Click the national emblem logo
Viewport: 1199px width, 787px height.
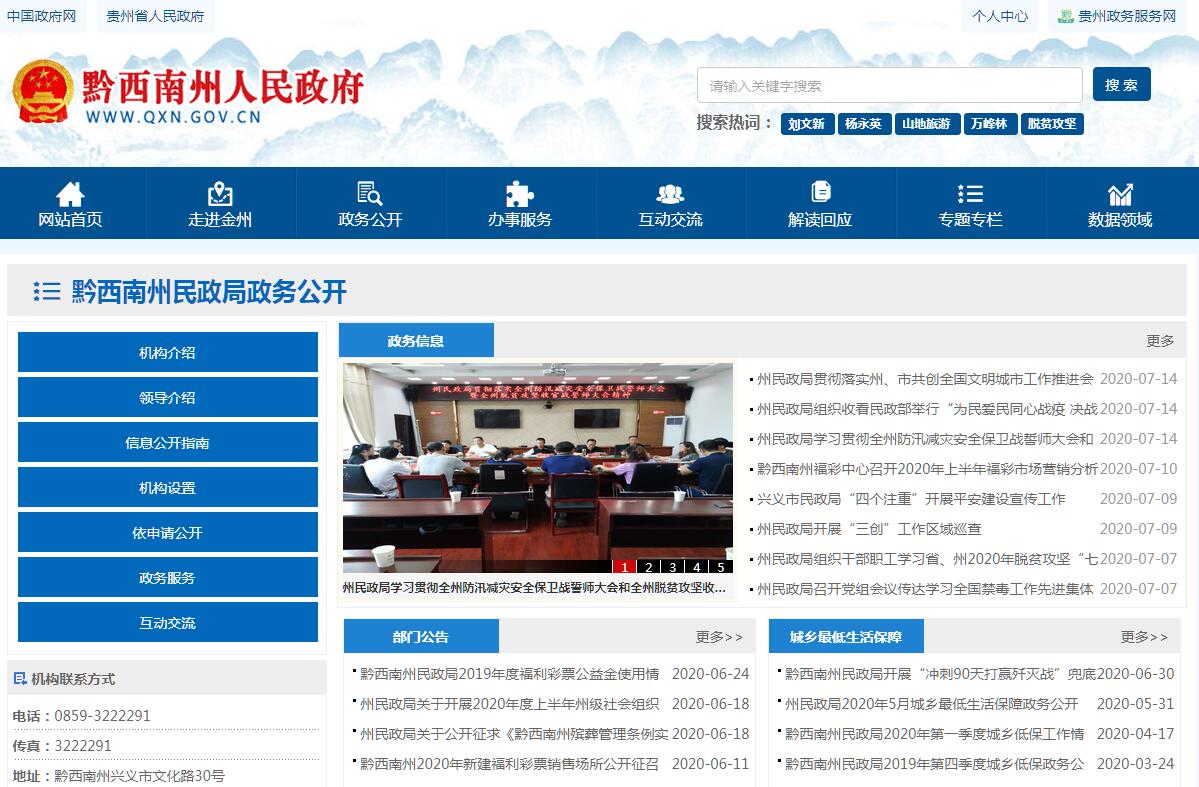43,92
